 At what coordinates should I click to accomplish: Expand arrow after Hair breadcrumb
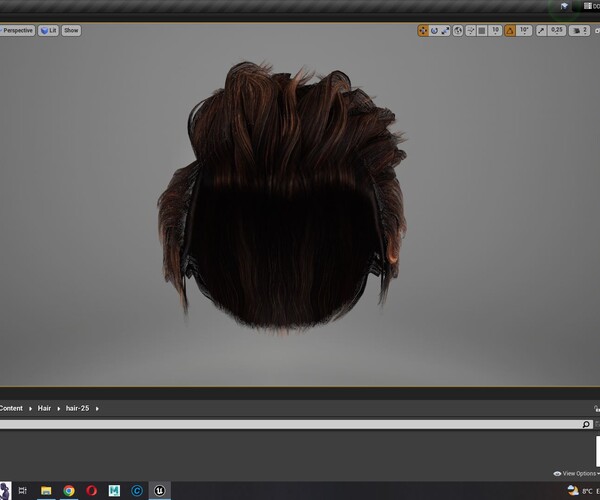point(59,409)
